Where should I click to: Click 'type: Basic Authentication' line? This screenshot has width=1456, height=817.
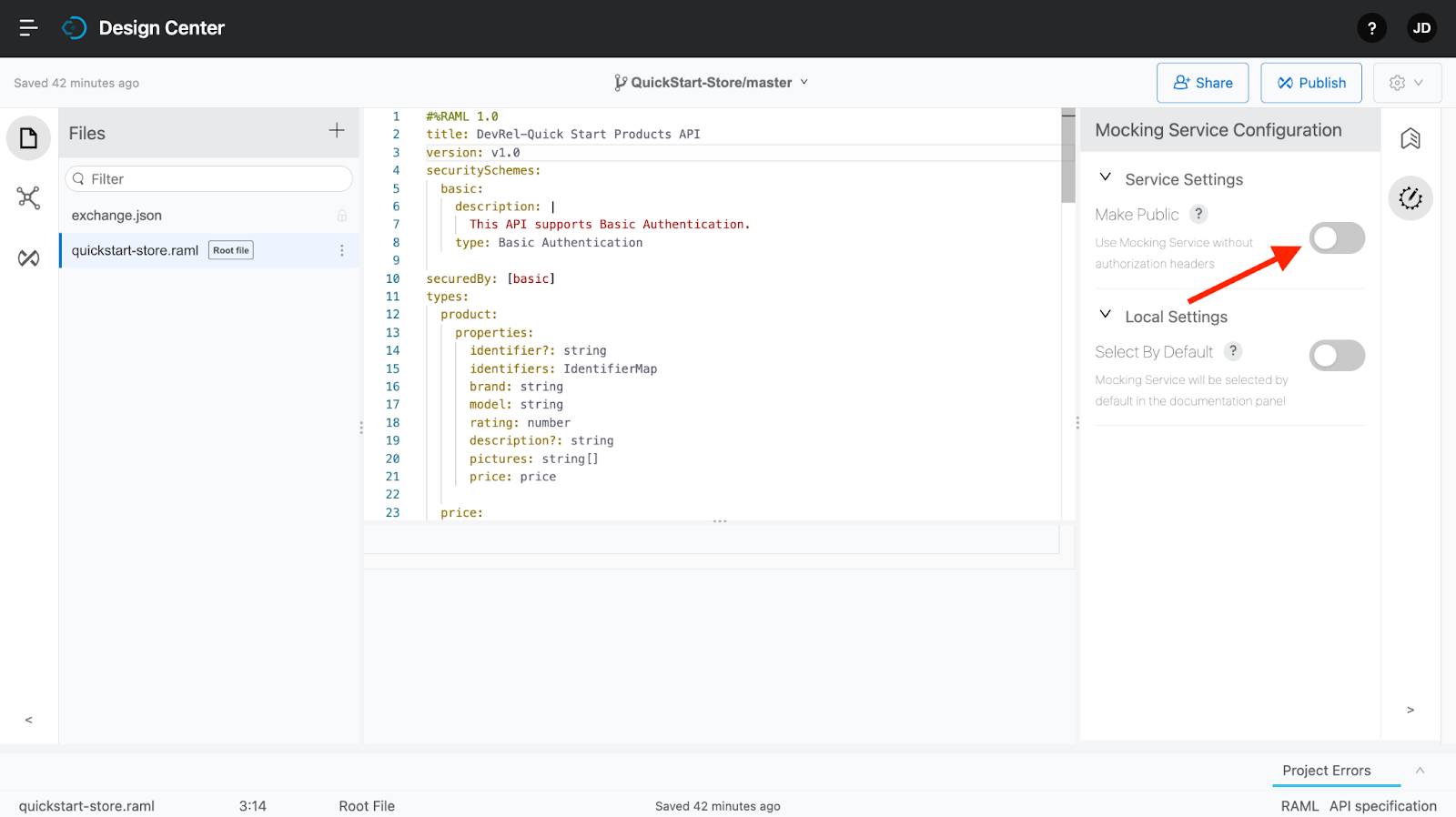pos(549,243)
